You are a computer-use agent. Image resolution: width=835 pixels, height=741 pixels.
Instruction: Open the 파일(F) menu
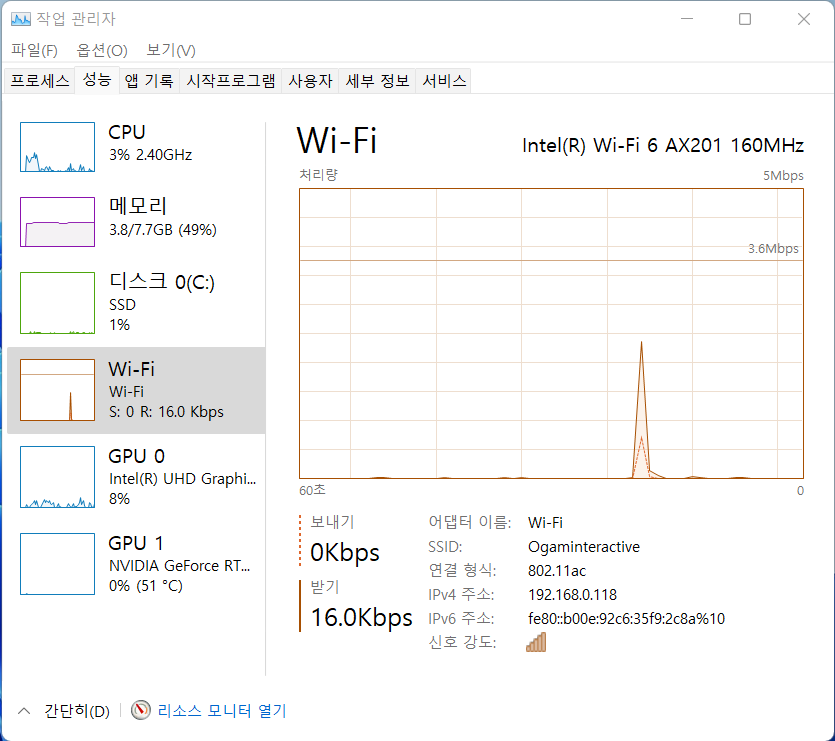coord(35,50)
